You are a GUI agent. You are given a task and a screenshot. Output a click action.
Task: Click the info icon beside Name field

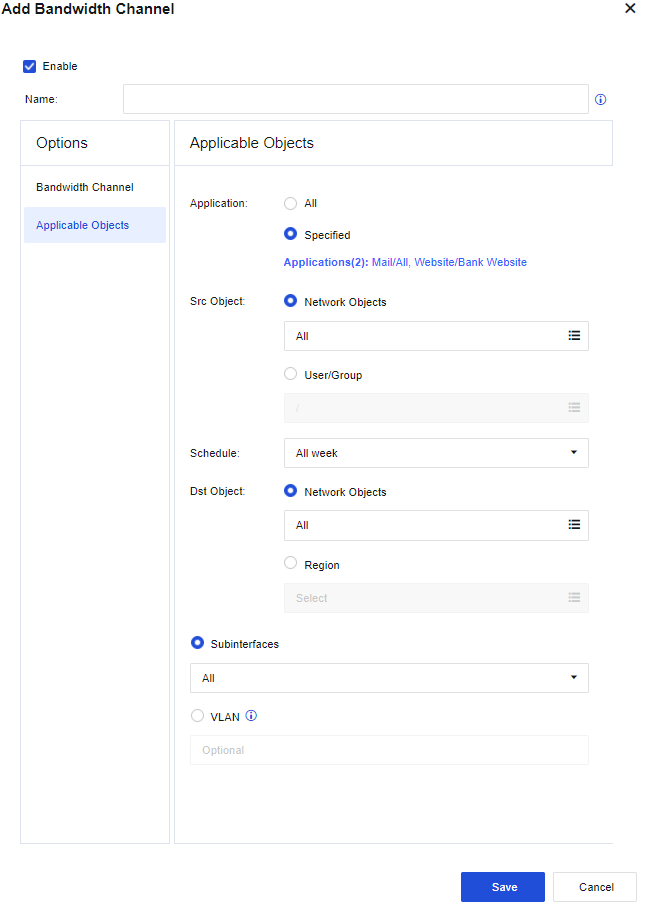pos(601,100)
